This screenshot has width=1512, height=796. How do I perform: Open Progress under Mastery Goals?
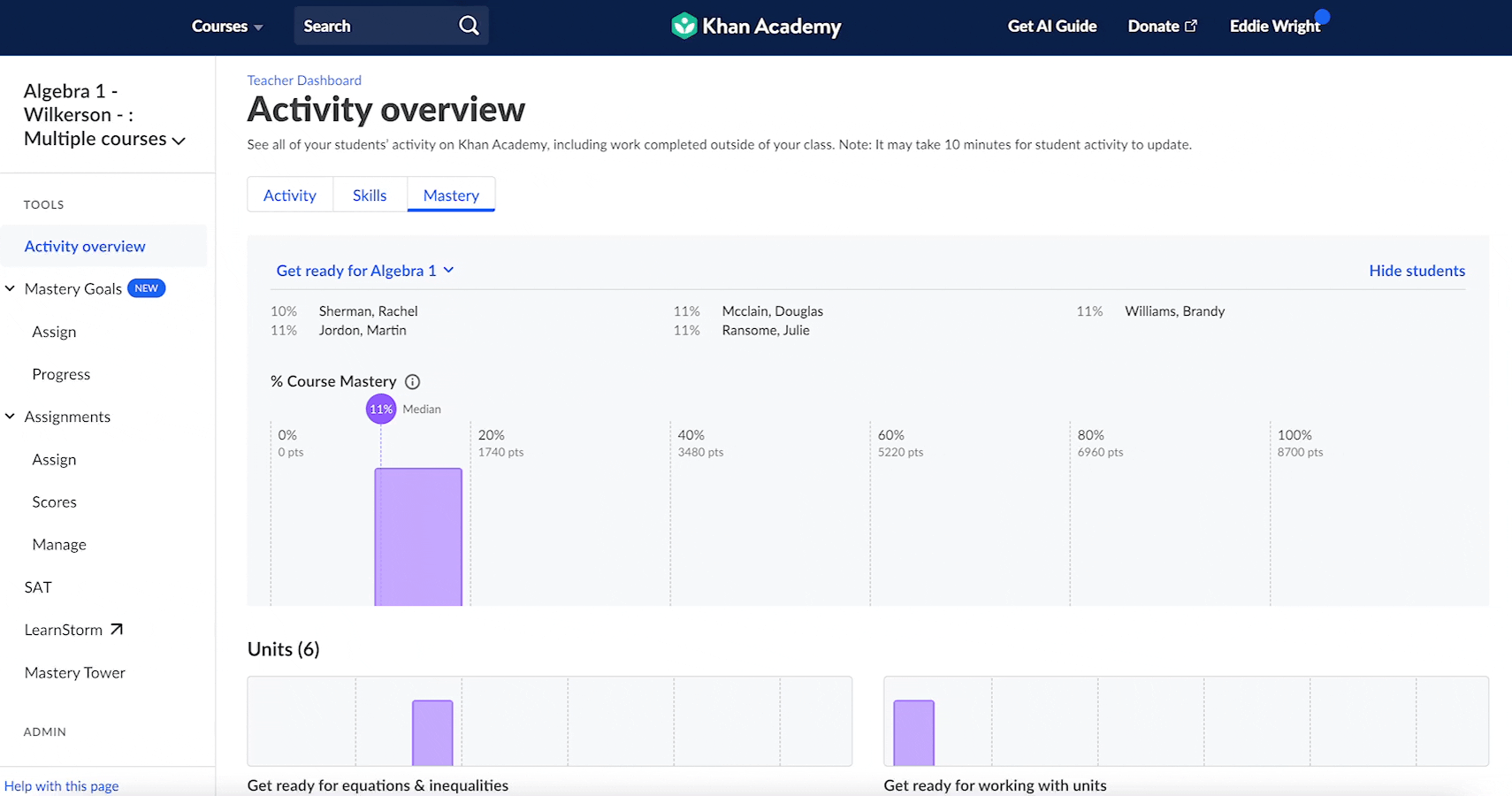[x=61, y=374]
